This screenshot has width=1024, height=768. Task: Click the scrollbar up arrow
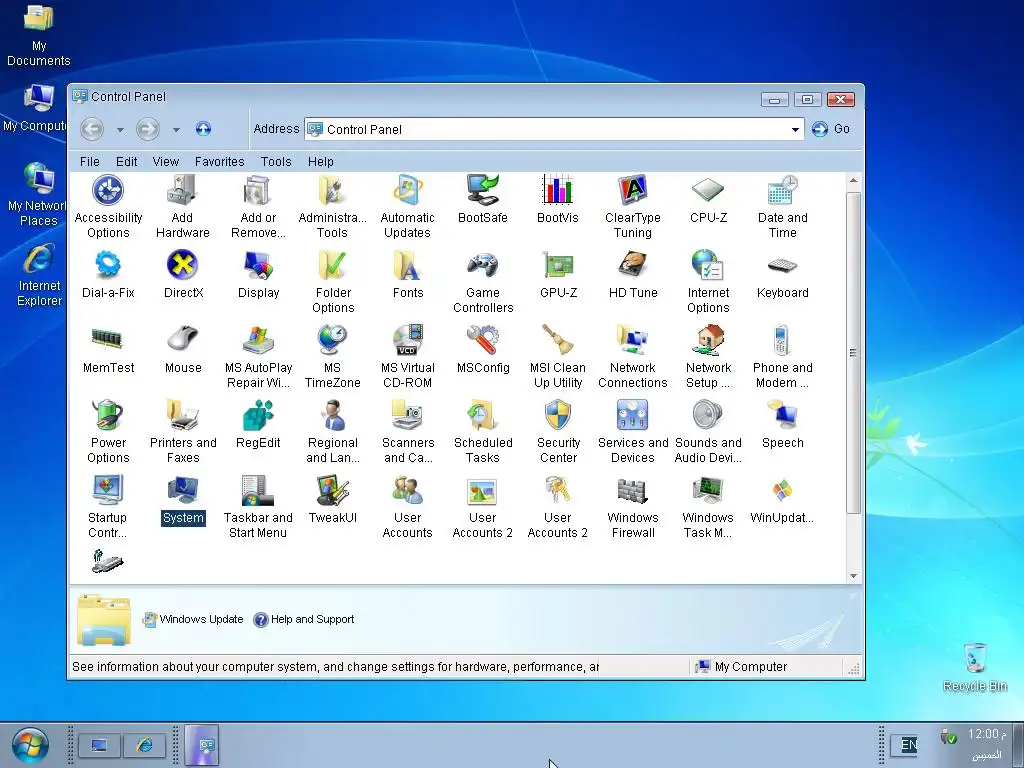(x=853, y=180)
